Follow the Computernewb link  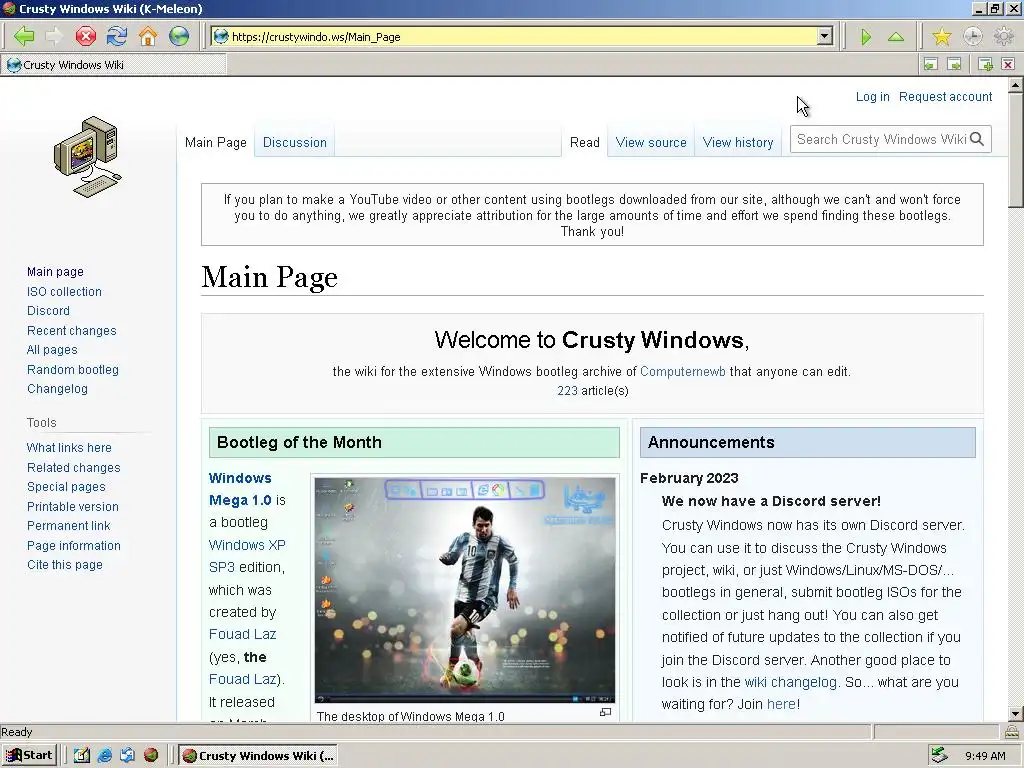[682, 372]
